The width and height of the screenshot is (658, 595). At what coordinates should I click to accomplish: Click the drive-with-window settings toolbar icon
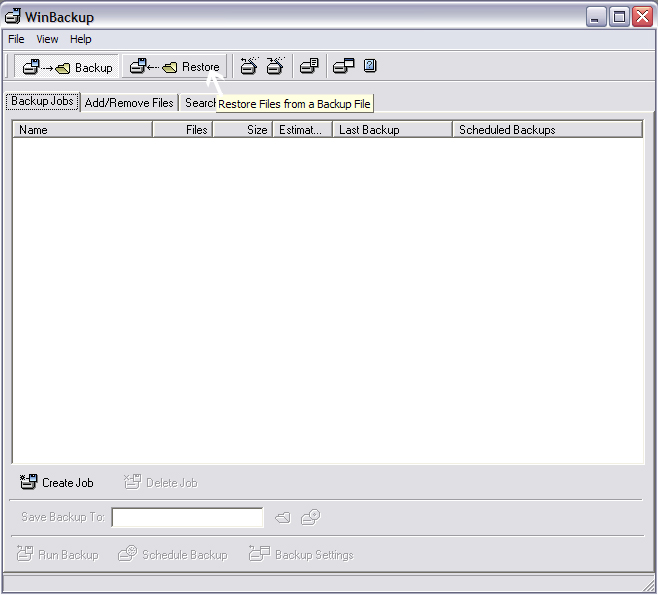click(x=343, y=66)
